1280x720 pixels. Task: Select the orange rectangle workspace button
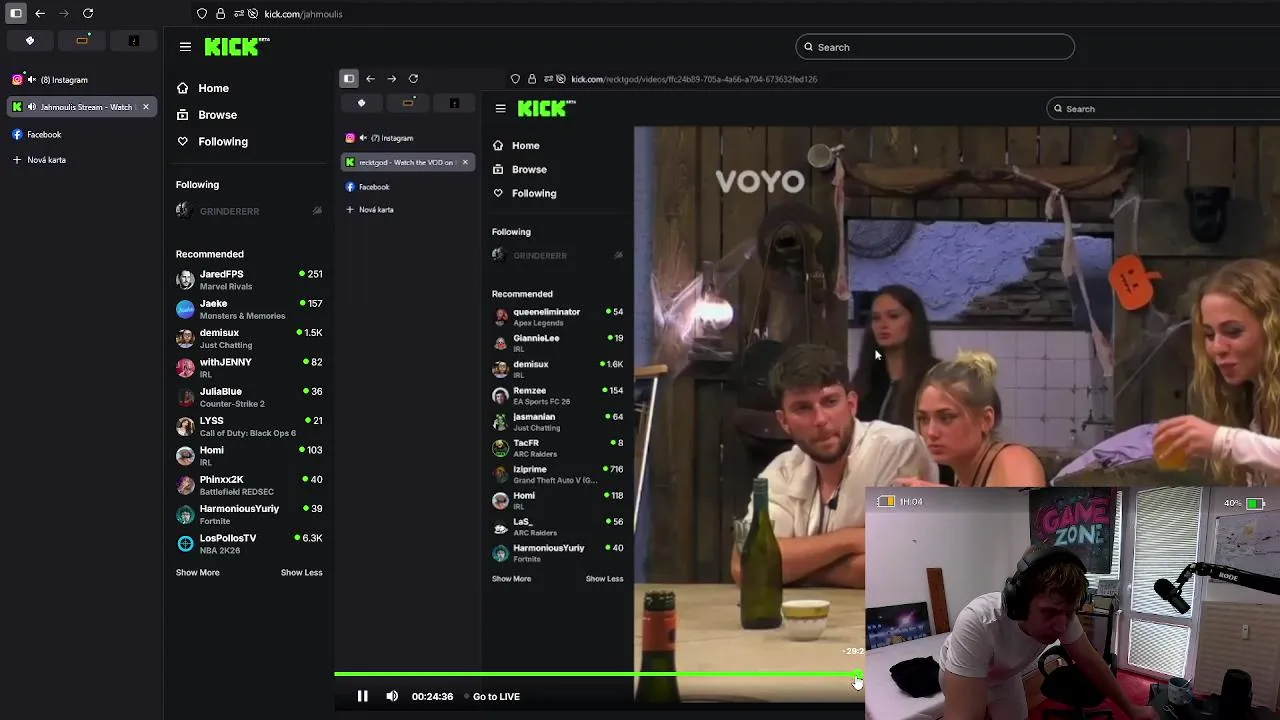[82, 41]
